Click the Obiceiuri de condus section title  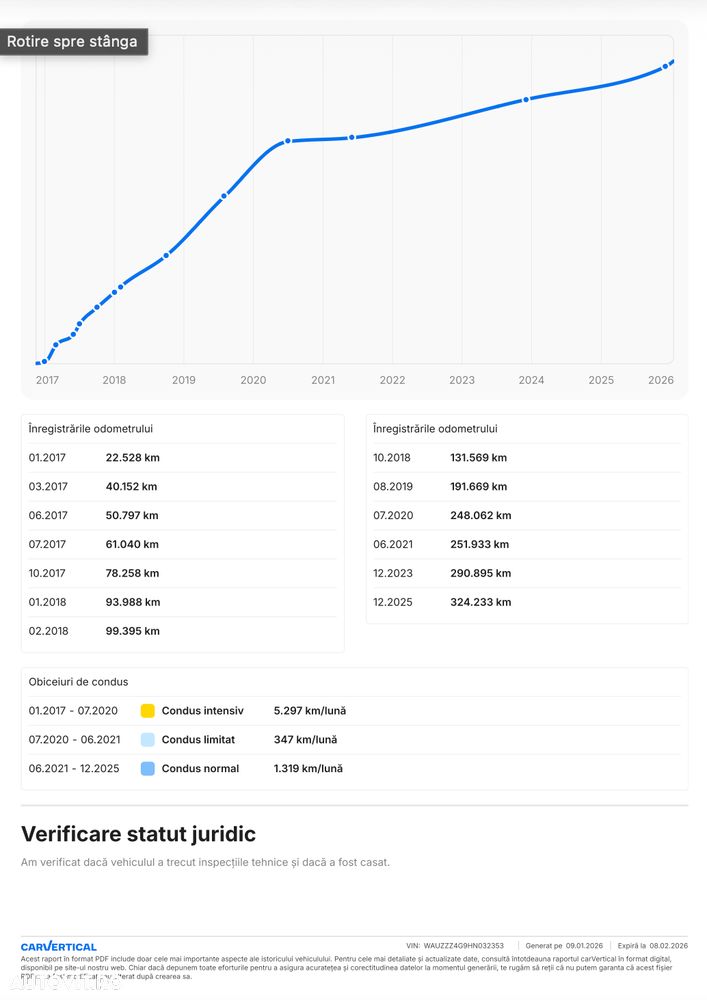[x=78, y=682]
